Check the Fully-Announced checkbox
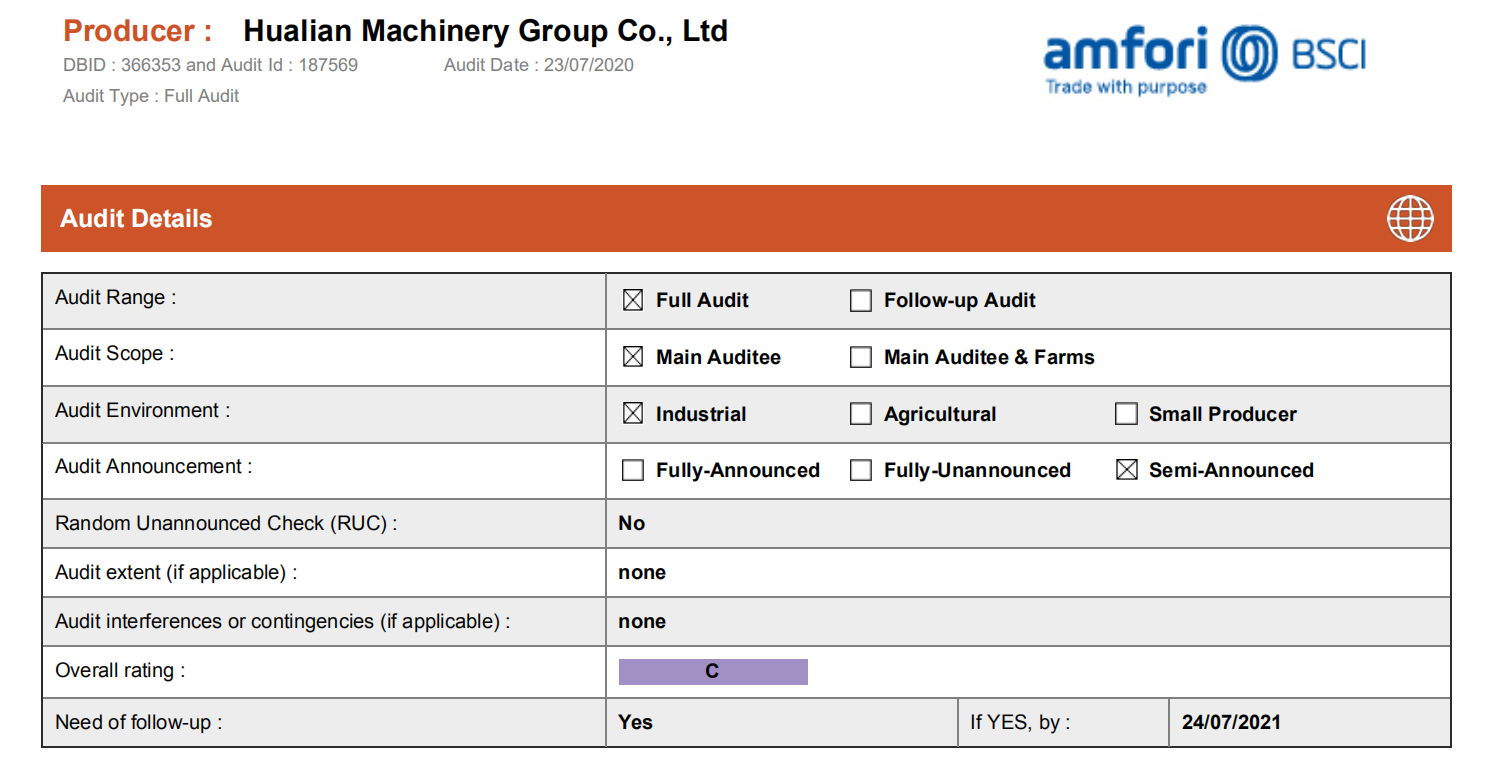Image resolution: width=1510 pixels, height=758 pixels. [x=633, y=470]
